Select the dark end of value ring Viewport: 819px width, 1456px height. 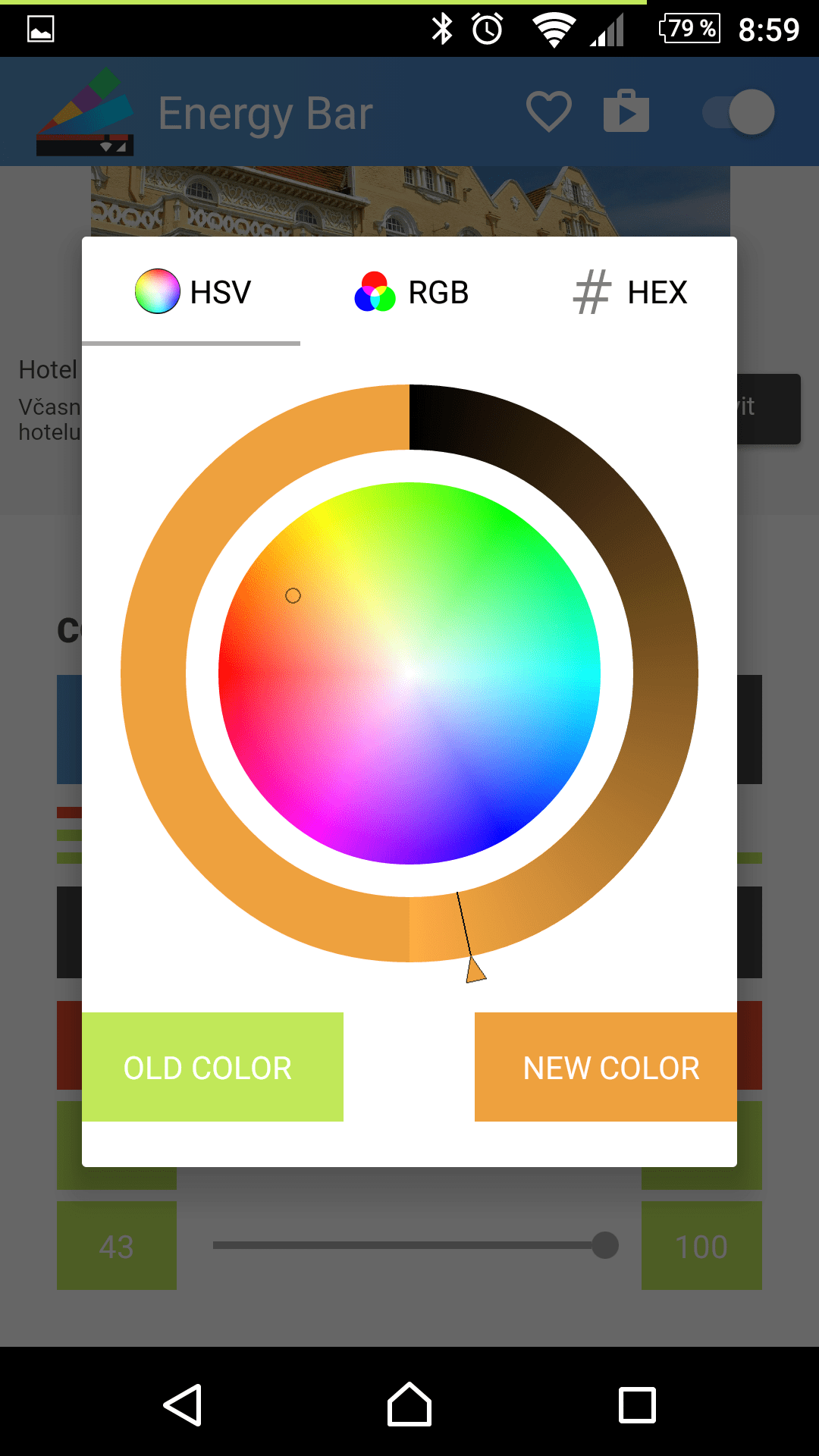(426, 418)
